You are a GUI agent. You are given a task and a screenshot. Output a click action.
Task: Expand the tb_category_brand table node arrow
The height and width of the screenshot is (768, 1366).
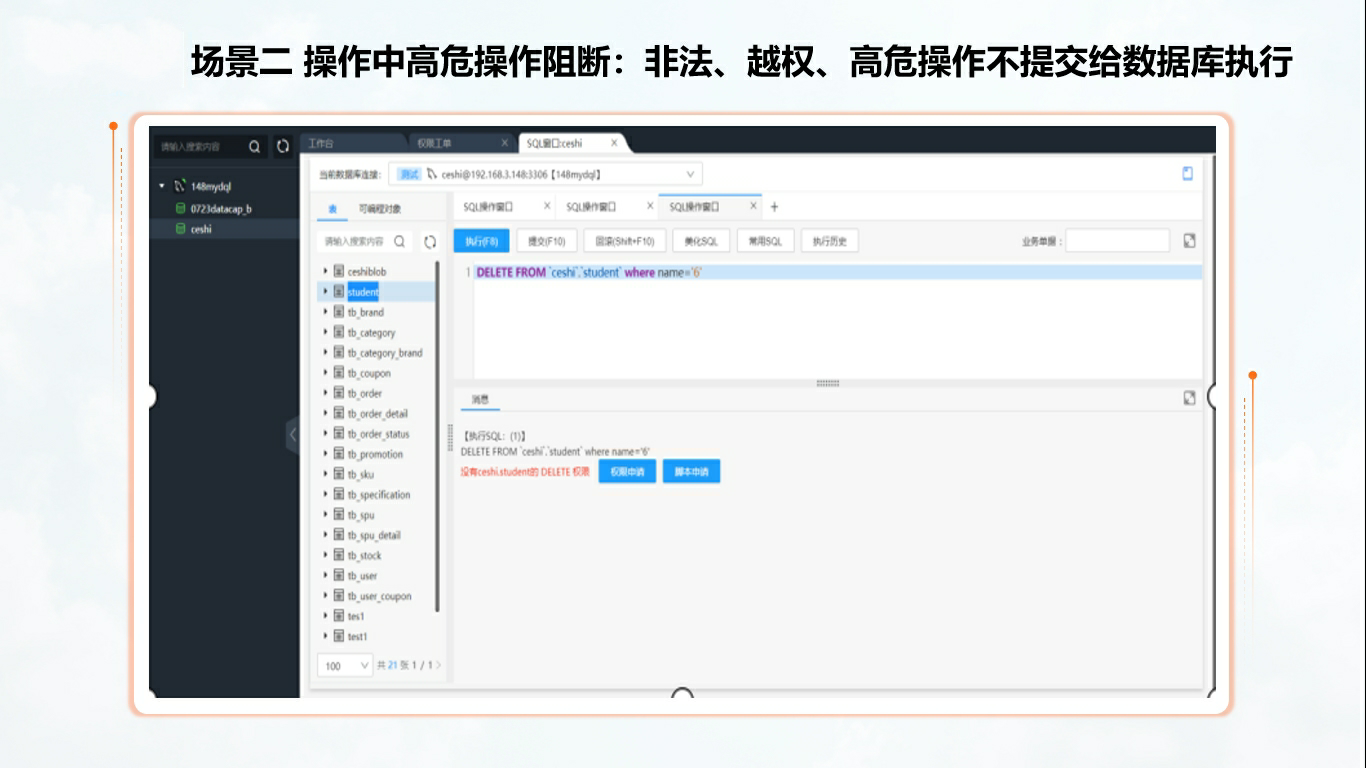pos(326,352)
